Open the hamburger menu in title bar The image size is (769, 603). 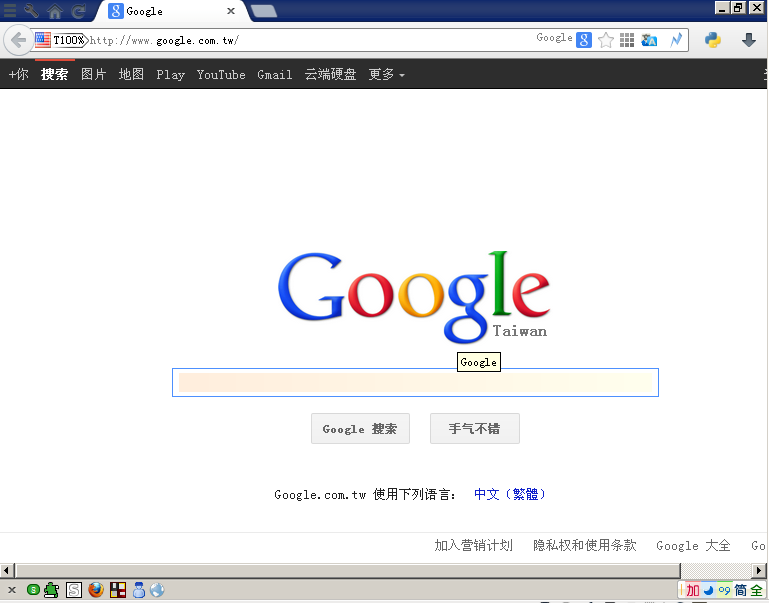point(10,11)
